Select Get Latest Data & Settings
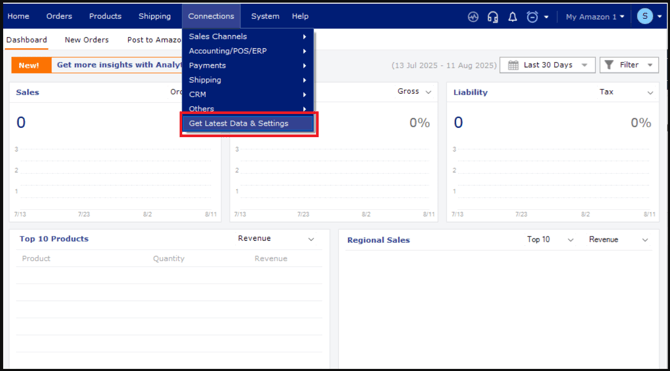The image size is (670, 371). pyautogui.click(x=248, y=124)
